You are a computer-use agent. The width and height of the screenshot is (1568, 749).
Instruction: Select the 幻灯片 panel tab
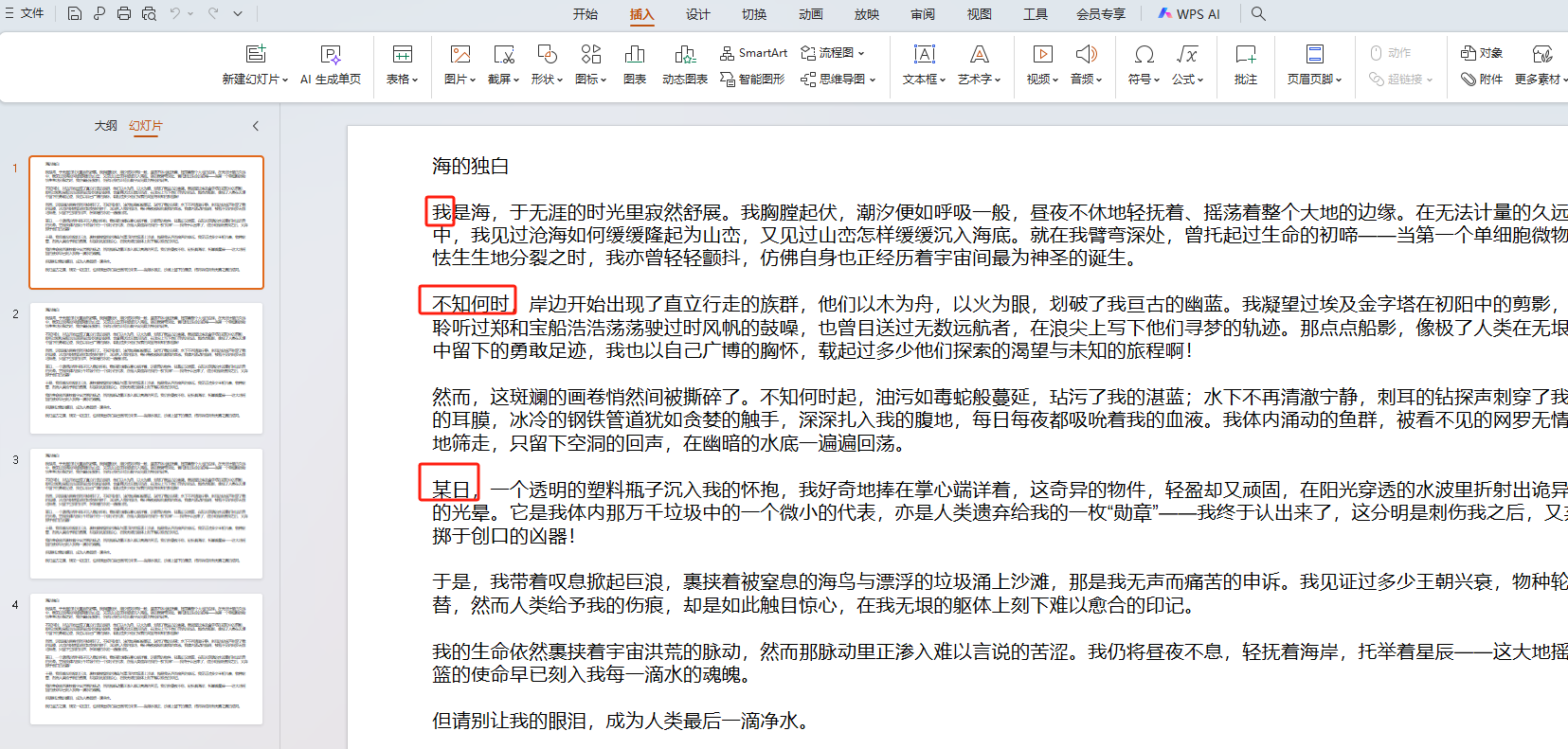pyautogui.click(x=146, y=126)
